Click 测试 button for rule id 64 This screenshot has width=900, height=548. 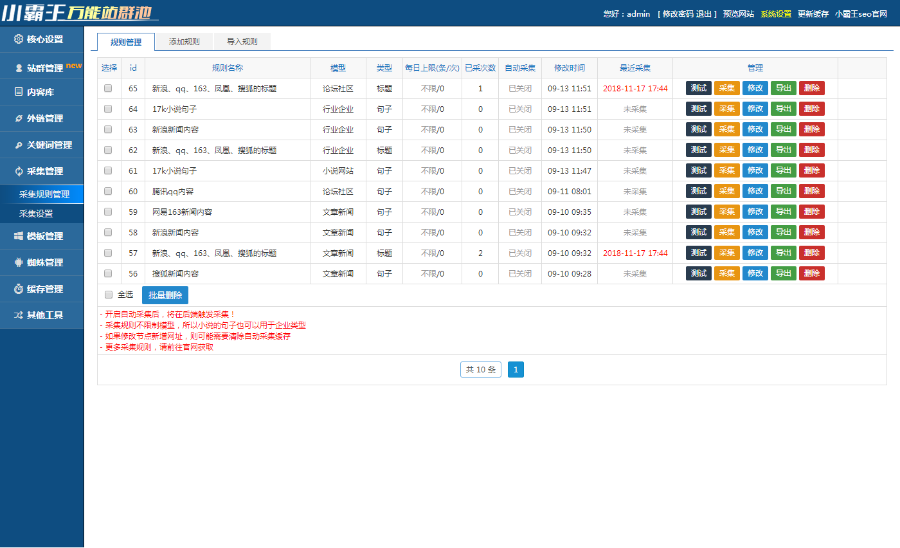(699, 109)
